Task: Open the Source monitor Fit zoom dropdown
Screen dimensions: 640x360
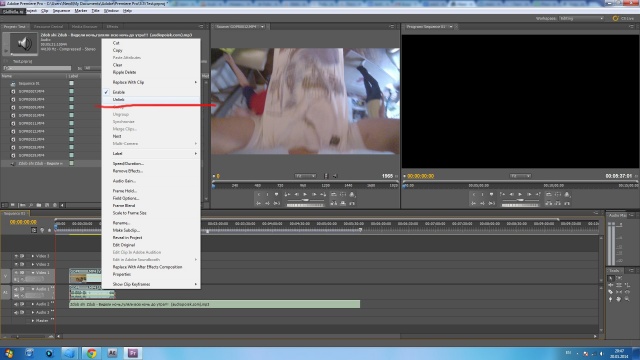Action: (305, 176)
